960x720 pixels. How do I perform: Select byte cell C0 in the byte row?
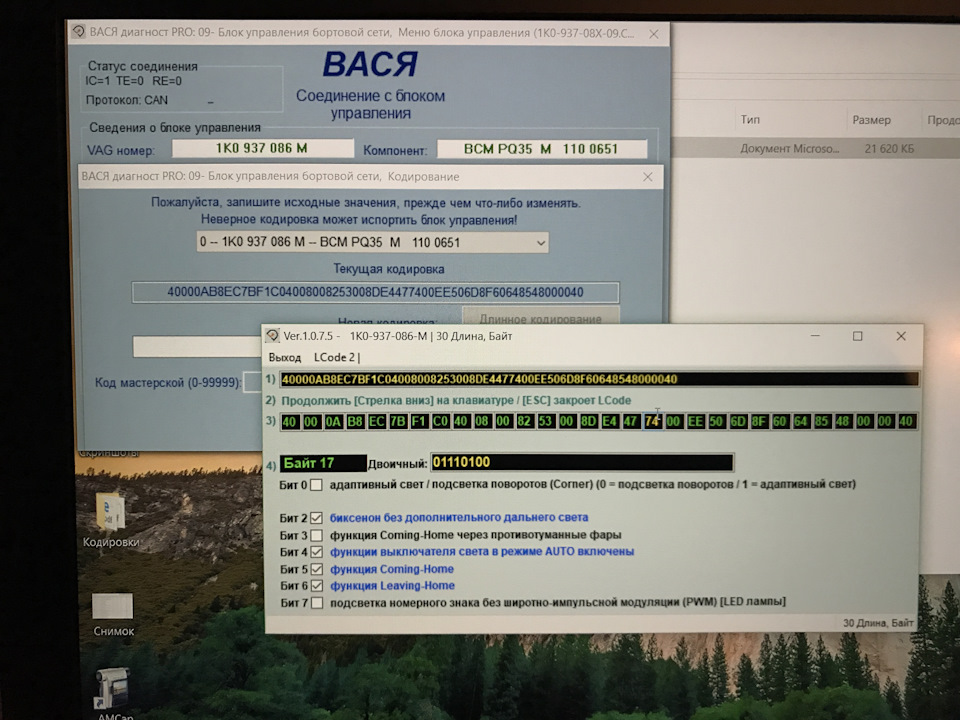point(440,421)
